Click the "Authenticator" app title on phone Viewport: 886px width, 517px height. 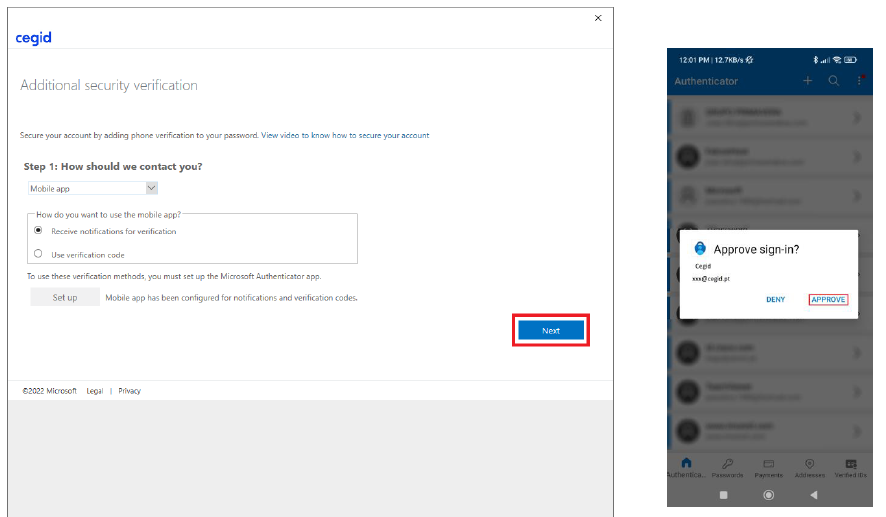coord(706,81)
